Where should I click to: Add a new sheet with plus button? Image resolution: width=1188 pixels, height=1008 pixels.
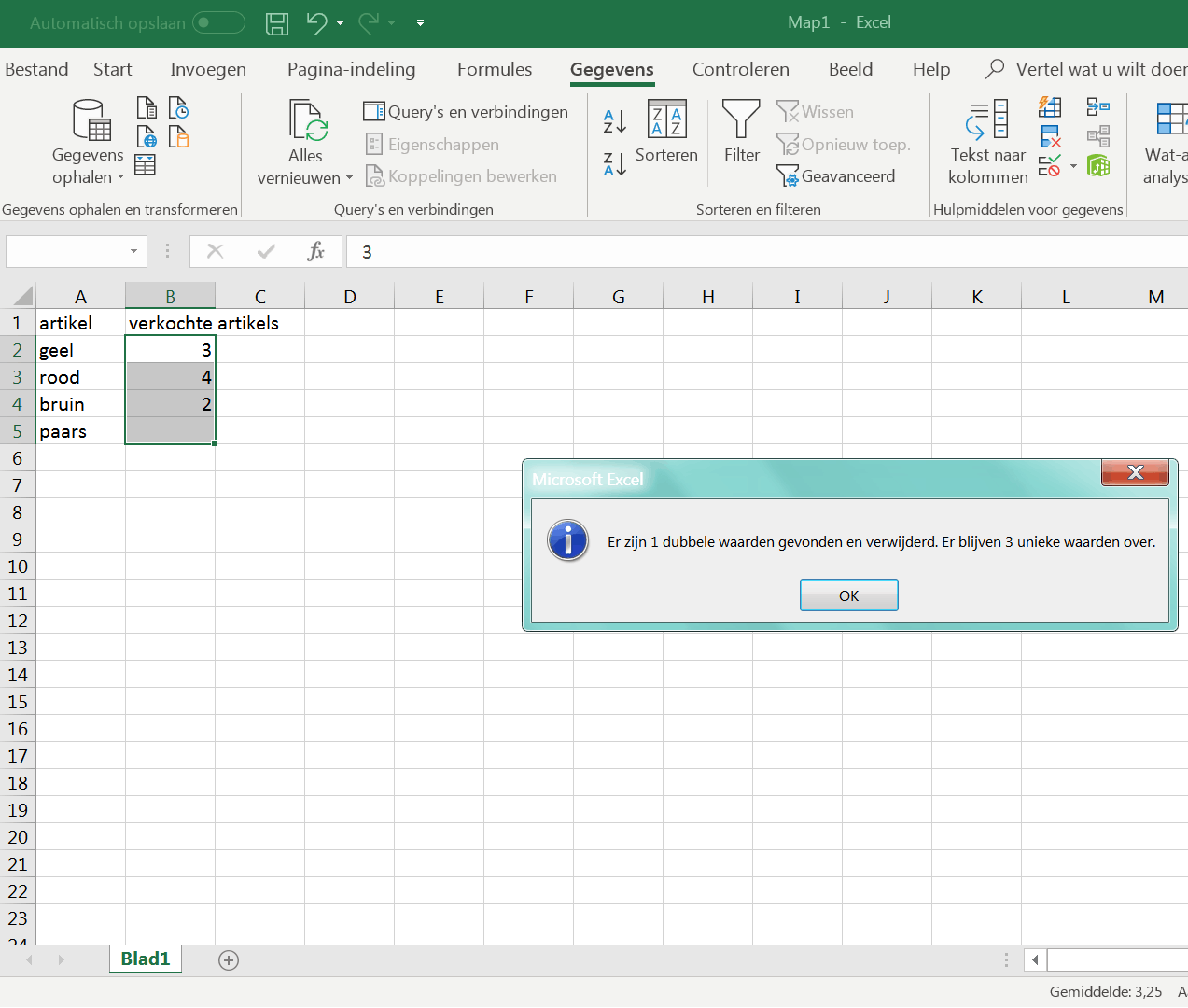(x=229, y=959)
